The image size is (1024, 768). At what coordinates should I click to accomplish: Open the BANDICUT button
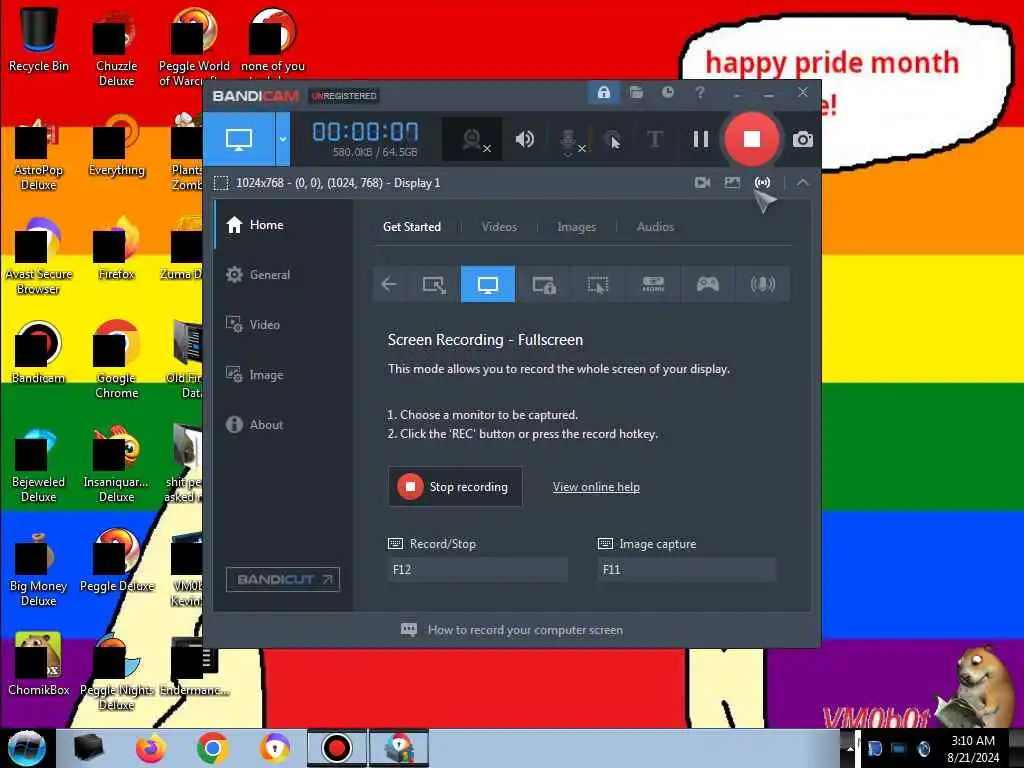click(x=283, y=579)
